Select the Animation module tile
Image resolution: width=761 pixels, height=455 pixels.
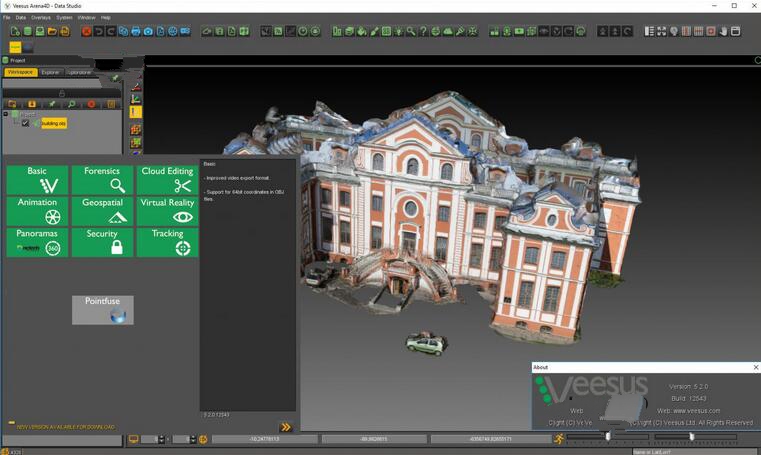click(37, 211)
